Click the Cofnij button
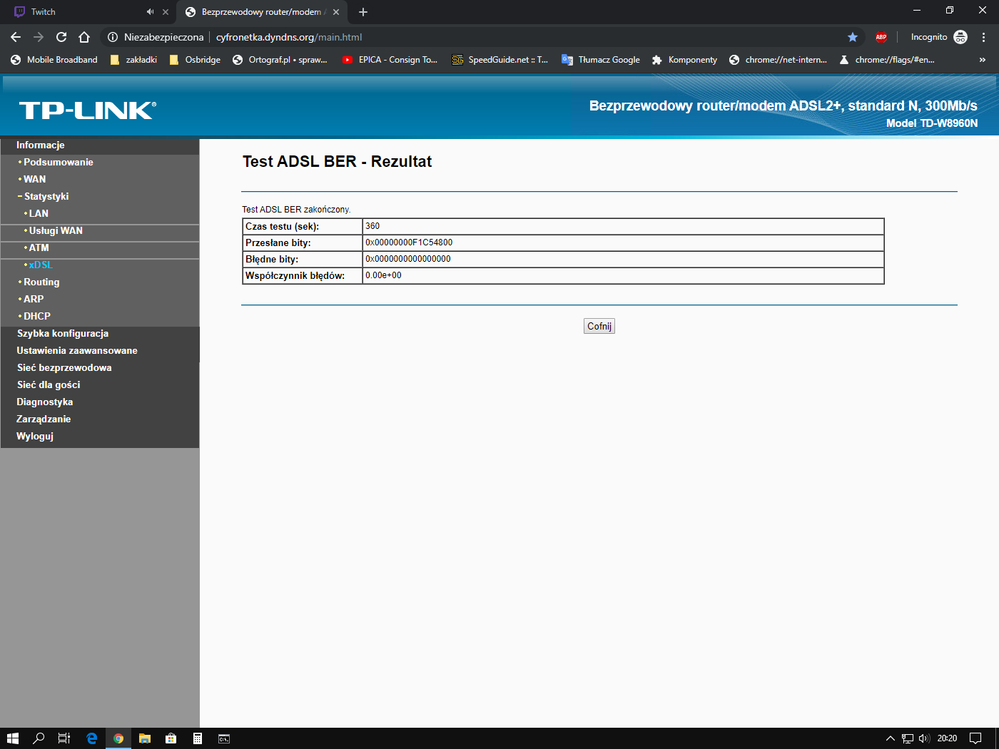This screenshot has height=749, width=999. click(599, 326)
